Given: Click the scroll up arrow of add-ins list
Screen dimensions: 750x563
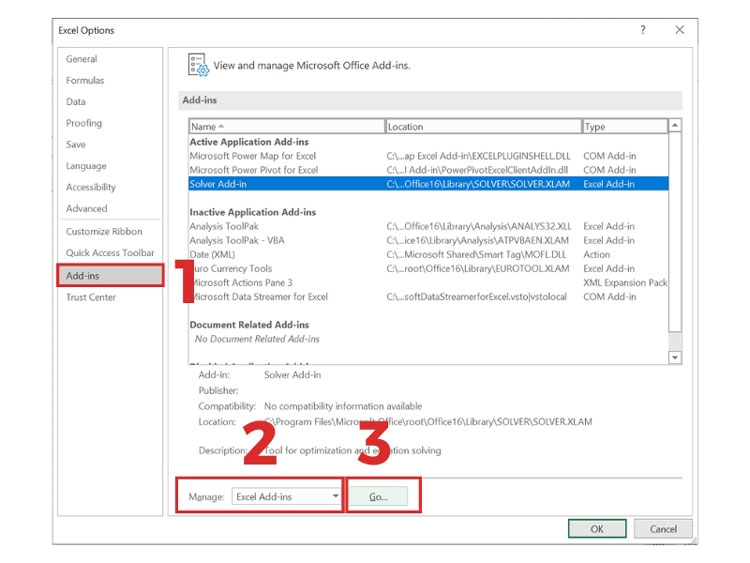Looking at the screenshot, I should coord(675,125).
